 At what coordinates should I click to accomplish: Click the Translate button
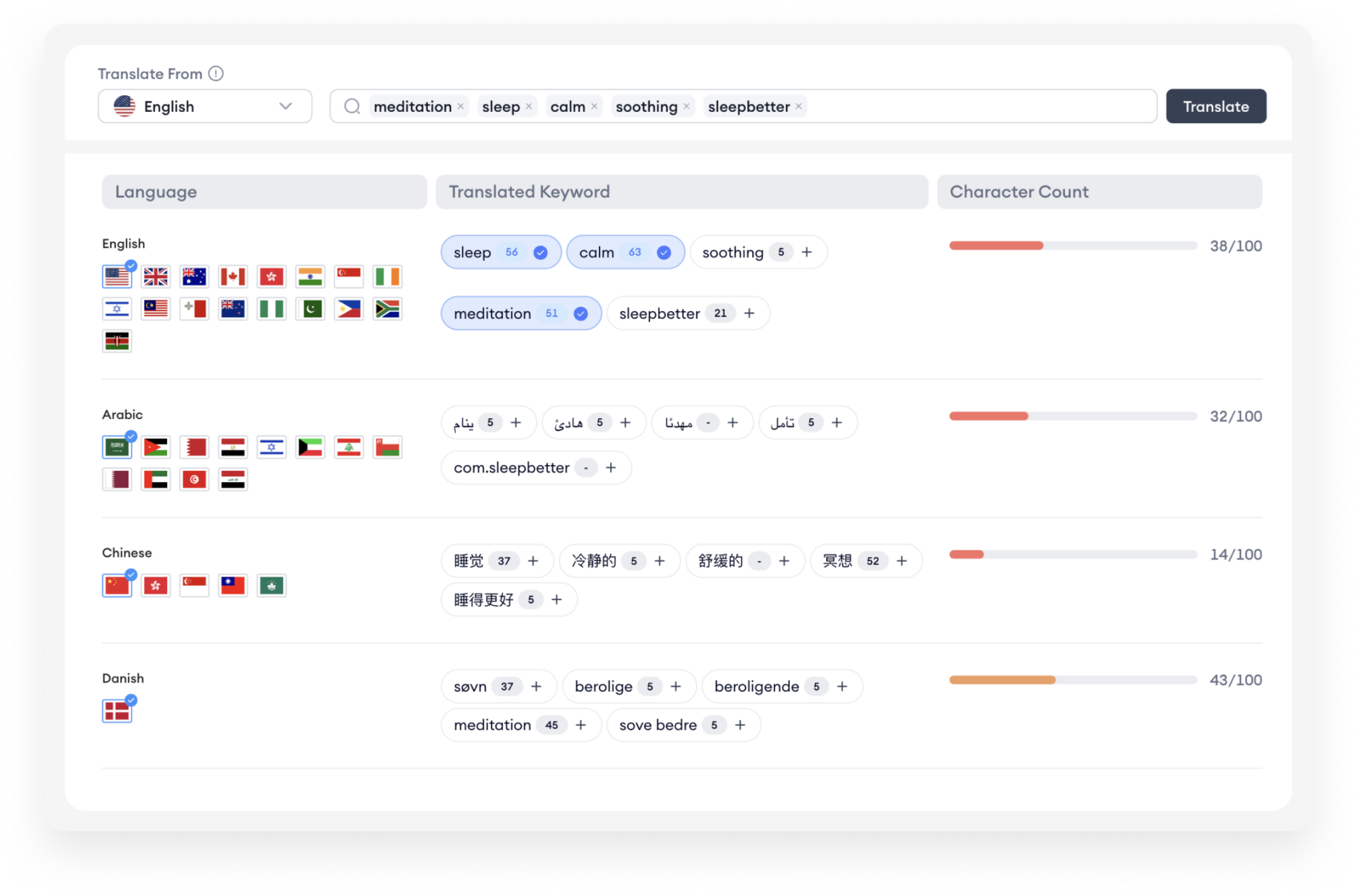(1216, 106)
